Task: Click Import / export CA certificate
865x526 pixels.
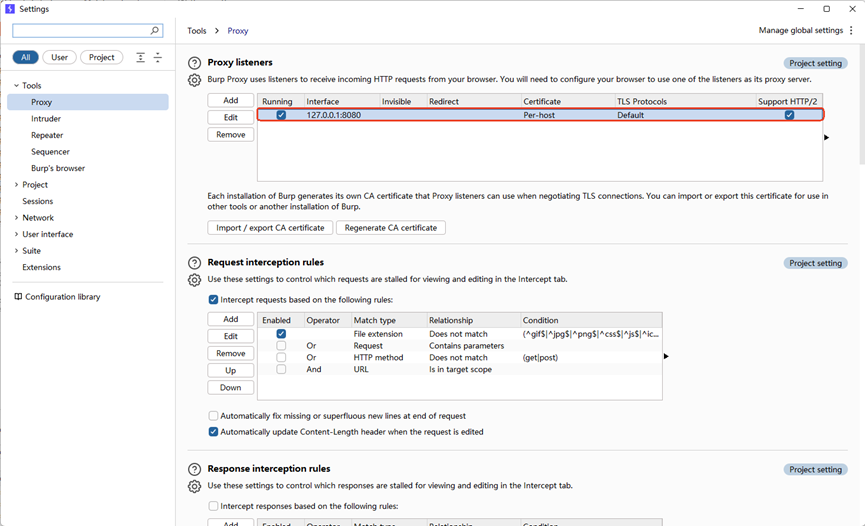Action: [270, 227]
